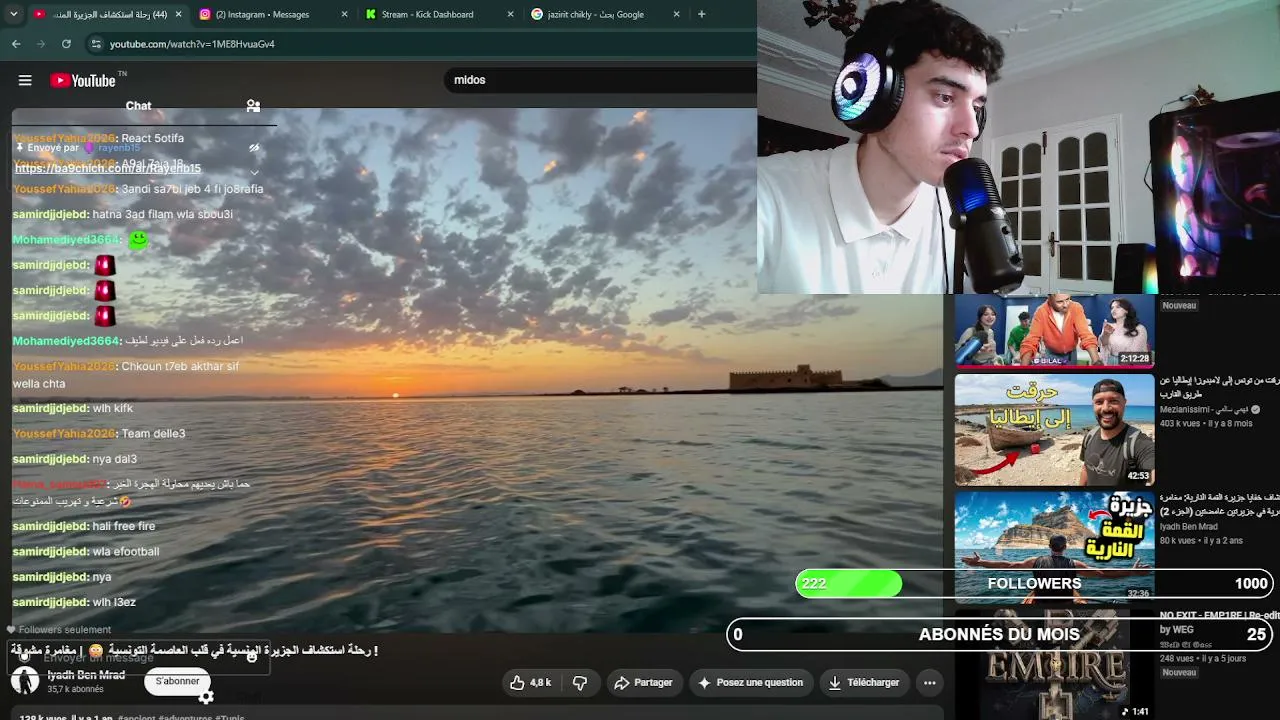Hide the pinned chat message
1280x720 pixels.
pyautogui.click(x=254, y=148)
